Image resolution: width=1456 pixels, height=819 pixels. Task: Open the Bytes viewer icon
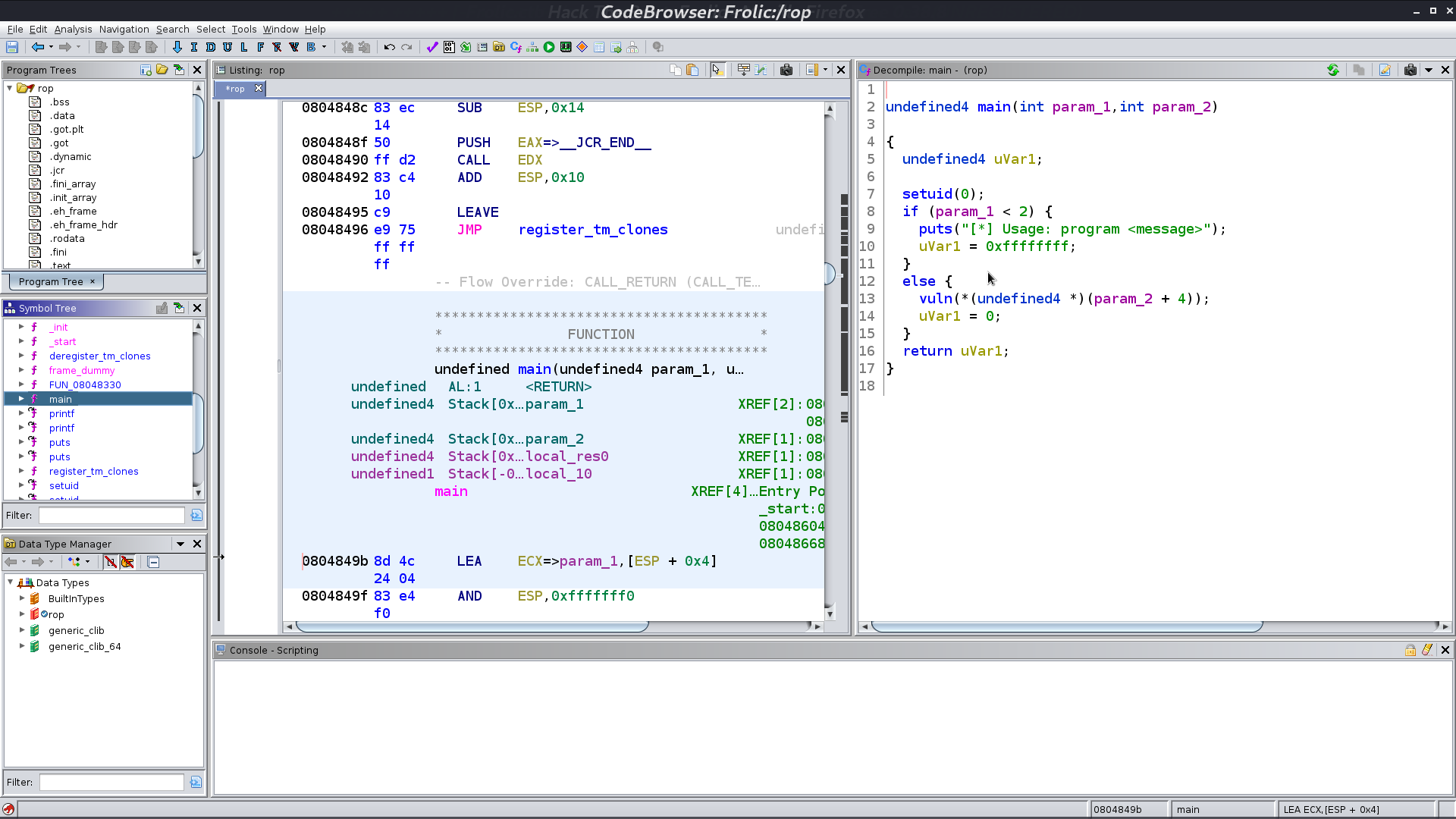tap(449, 47)
